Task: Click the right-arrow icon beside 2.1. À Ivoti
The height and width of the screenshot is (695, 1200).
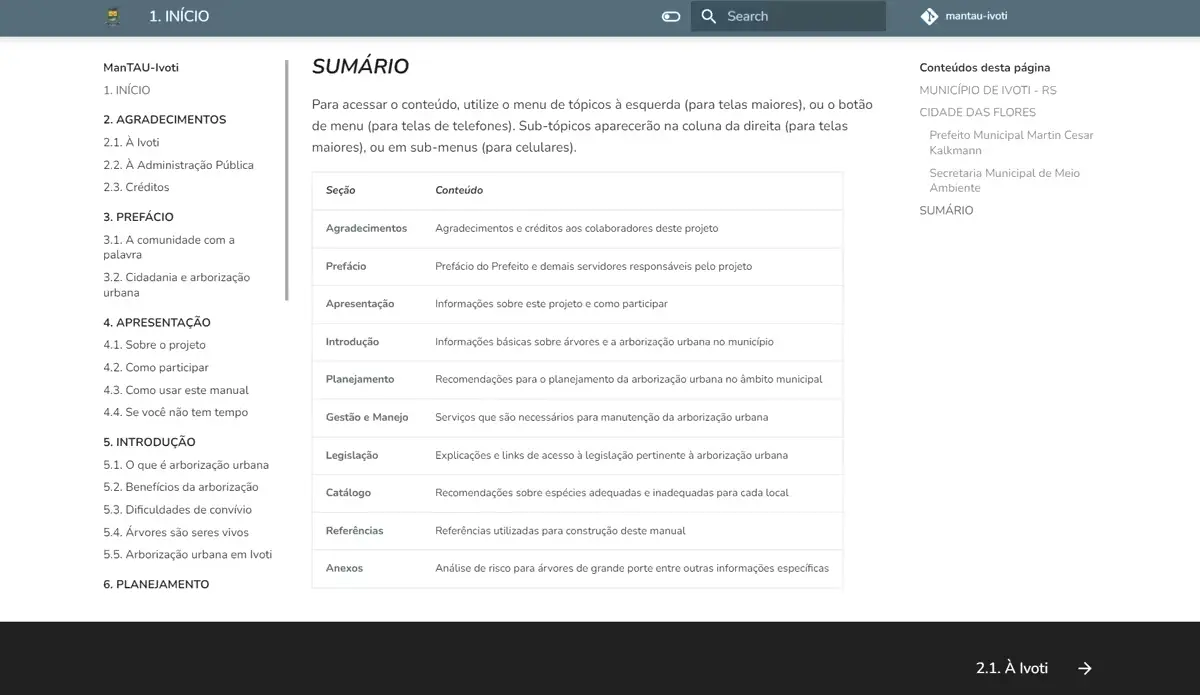Action: click(1084, 668)
